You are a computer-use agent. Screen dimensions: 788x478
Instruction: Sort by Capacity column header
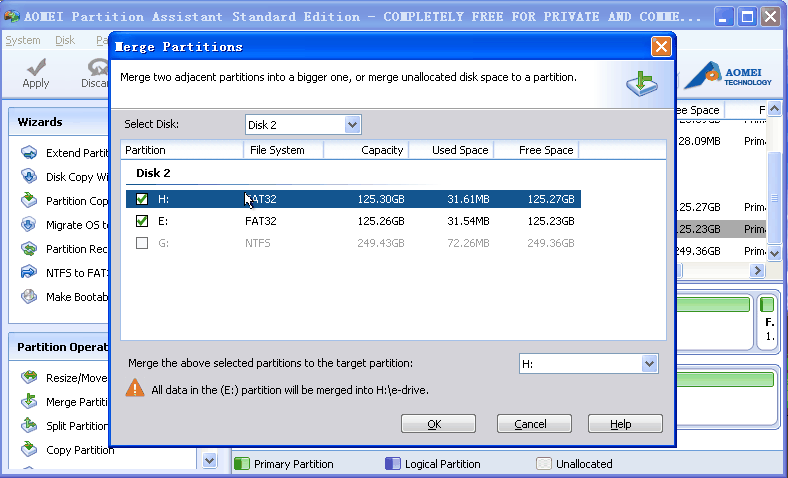point(366,150)
